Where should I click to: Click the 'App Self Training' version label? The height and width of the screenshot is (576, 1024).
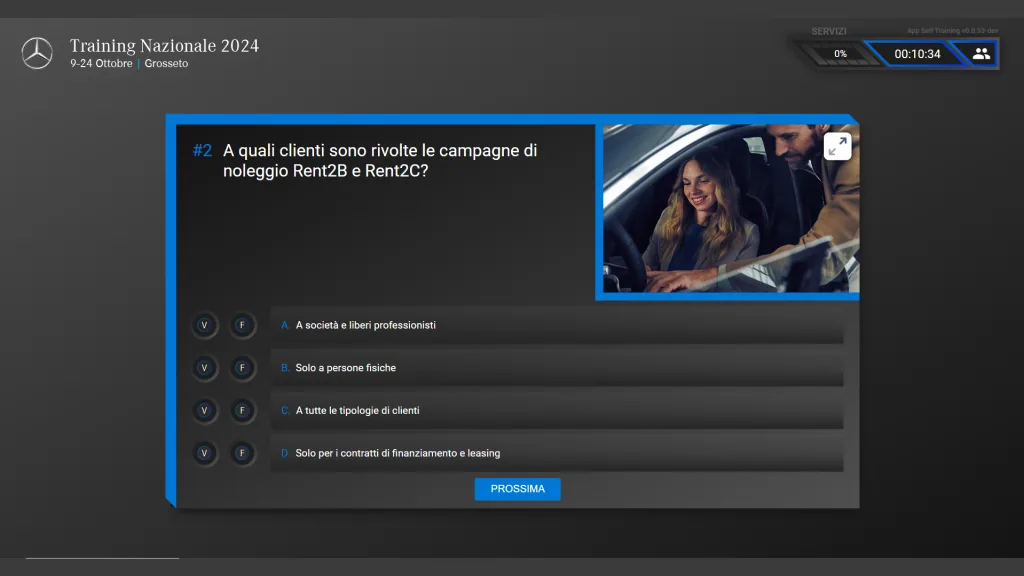point(952,31)
